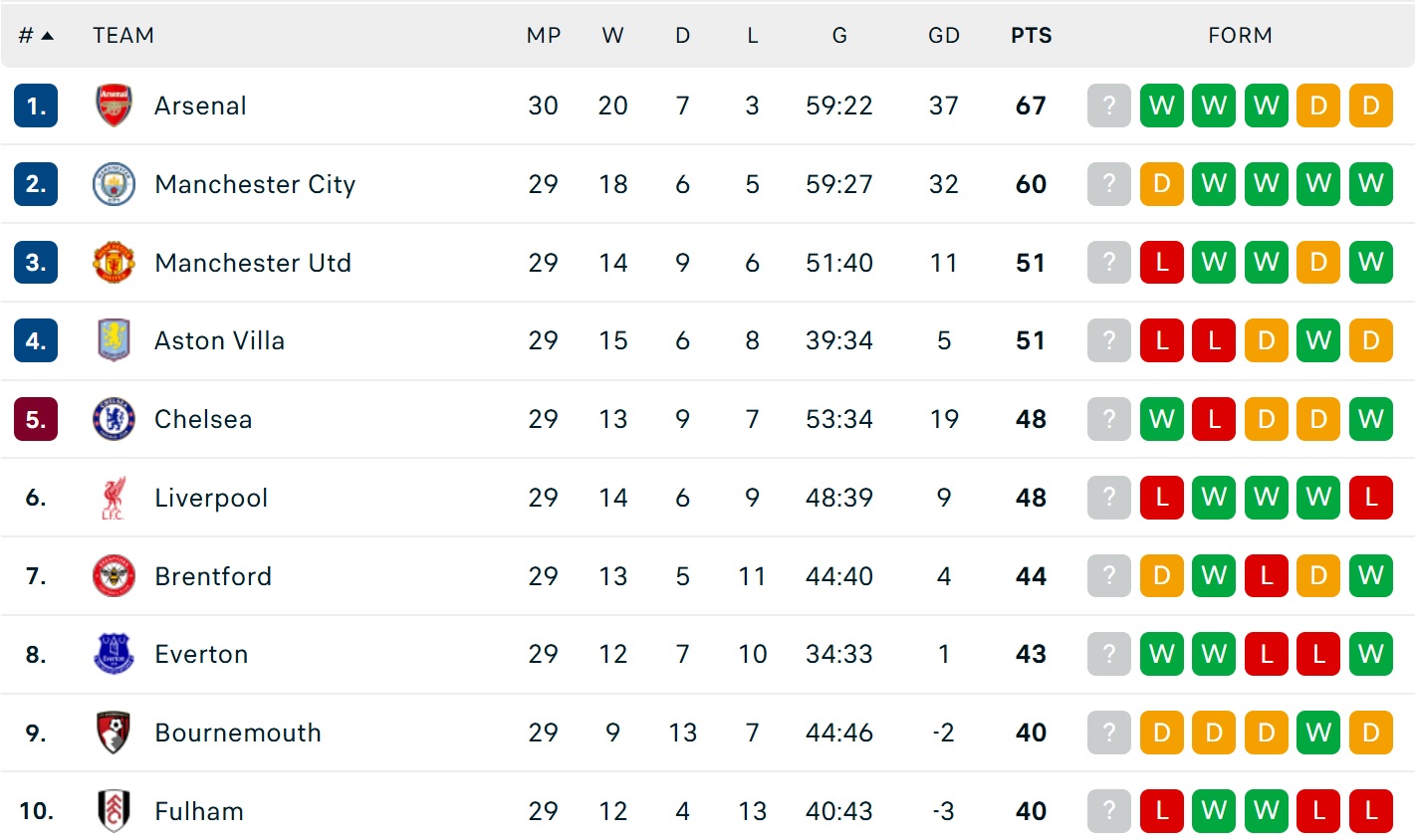Click the Bournemouth club crest
Viewport: 1415px width, 840px height.
tap(114, 733)
